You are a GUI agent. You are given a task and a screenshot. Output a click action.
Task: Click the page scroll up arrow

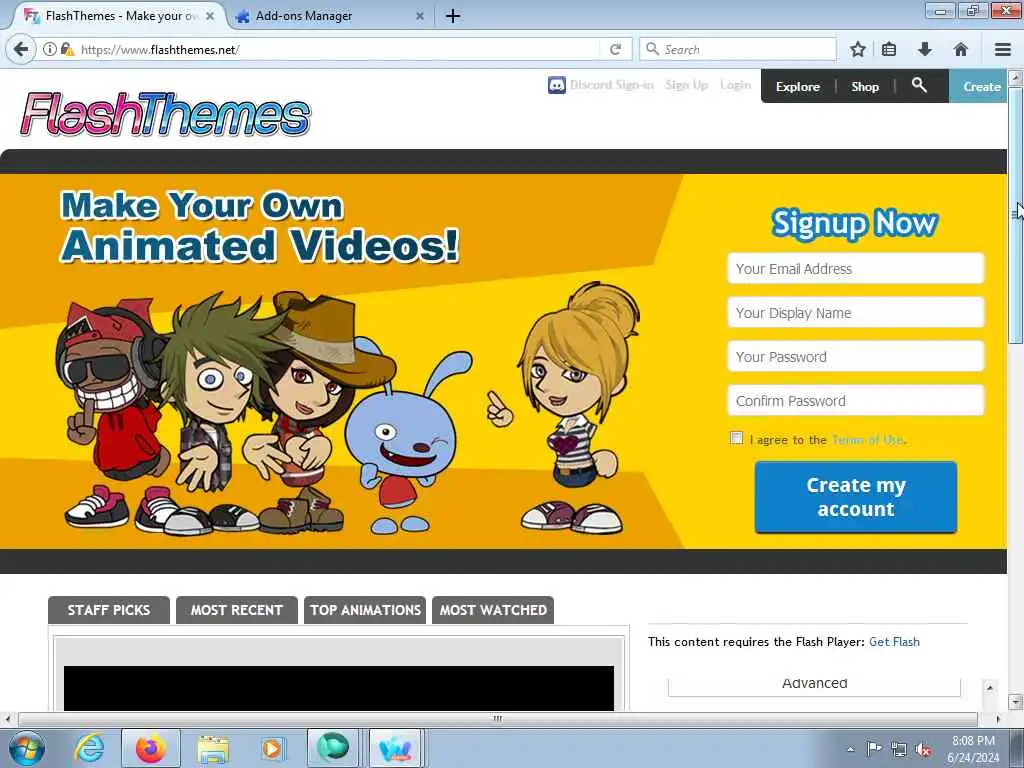[x=1015, y=77]
